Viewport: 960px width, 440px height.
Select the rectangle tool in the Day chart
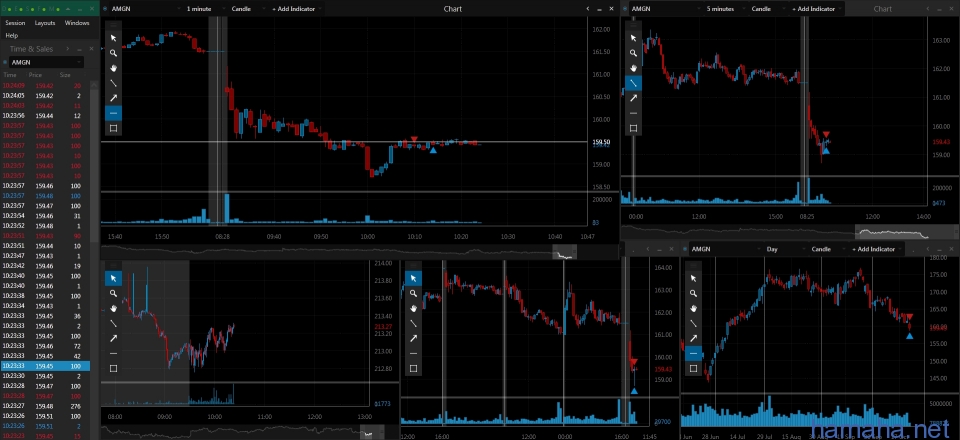point(693,368)
